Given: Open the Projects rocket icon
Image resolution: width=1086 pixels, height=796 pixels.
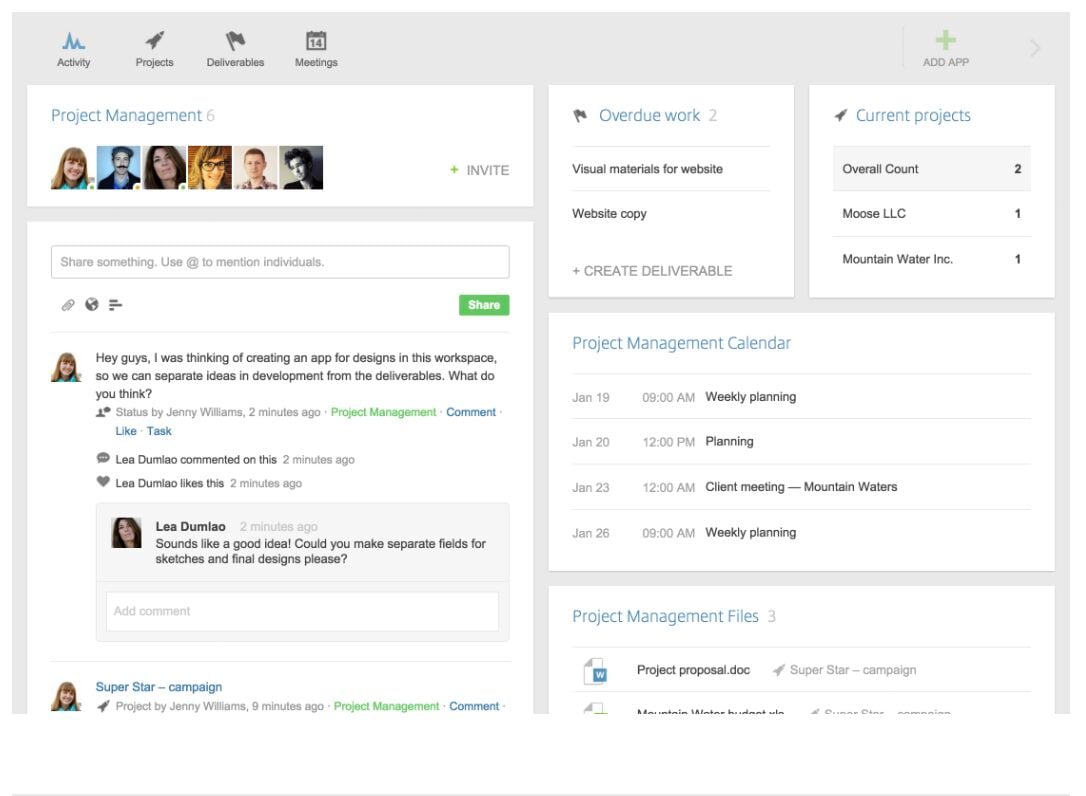Looking at the screenshot, I should [x=154, y=40].
